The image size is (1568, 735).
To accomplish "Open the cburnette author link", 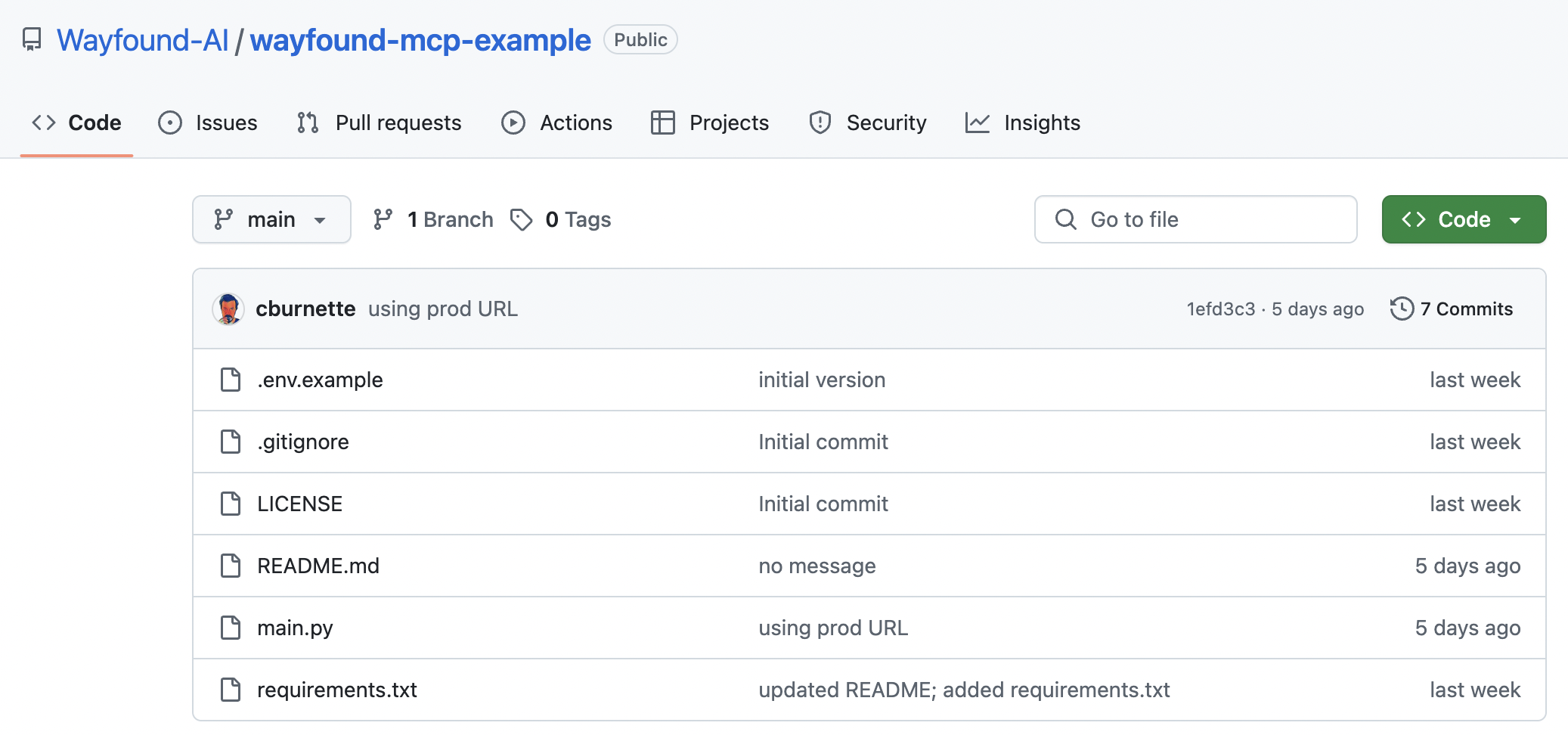I will 305,309.
